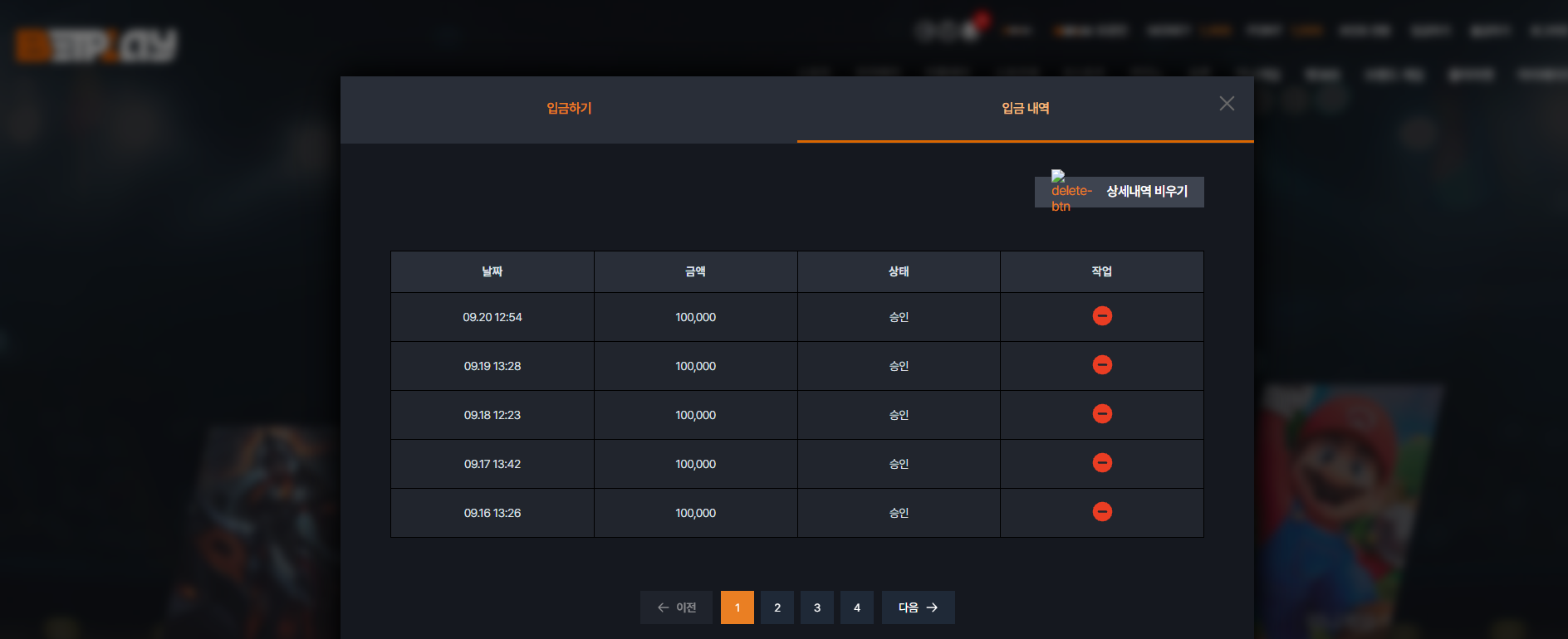The image size is (1568, 639).
Task: Click the broken delete-btn image icon
Action: click(1071, 192)
